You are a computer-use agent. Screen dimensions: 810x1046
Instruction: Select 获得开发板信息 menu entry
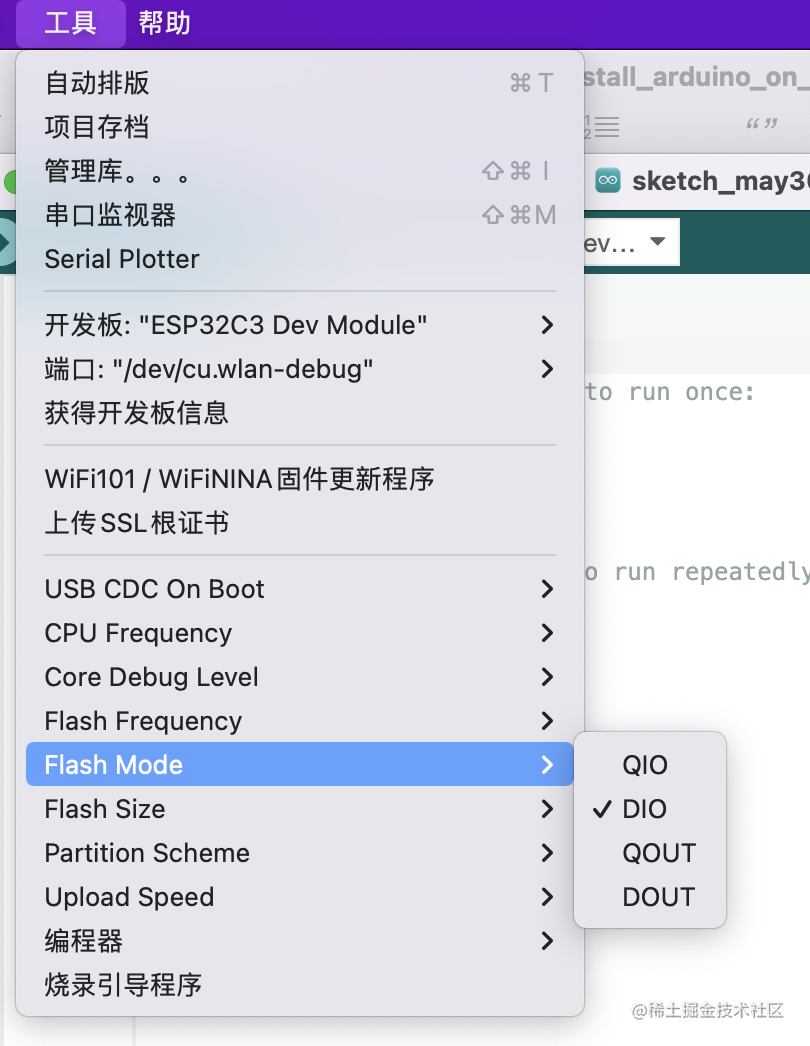(x=300, y=413)
